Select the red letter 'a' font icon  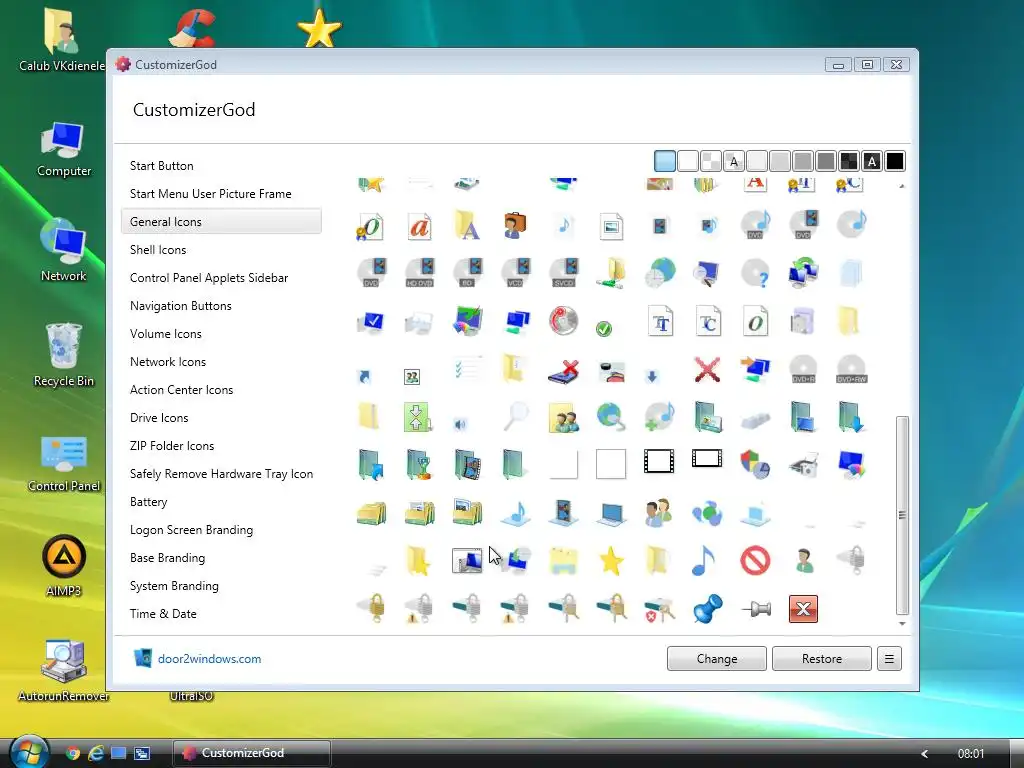(419, 226)
